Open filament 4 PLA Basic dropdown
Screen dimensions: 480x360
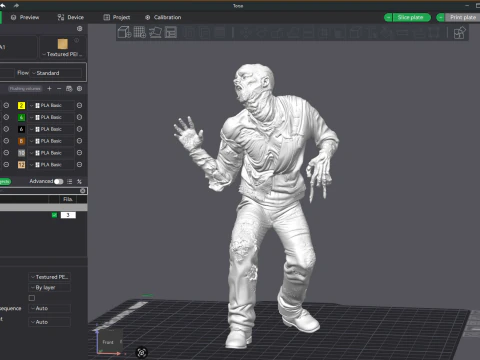point(51,117)
